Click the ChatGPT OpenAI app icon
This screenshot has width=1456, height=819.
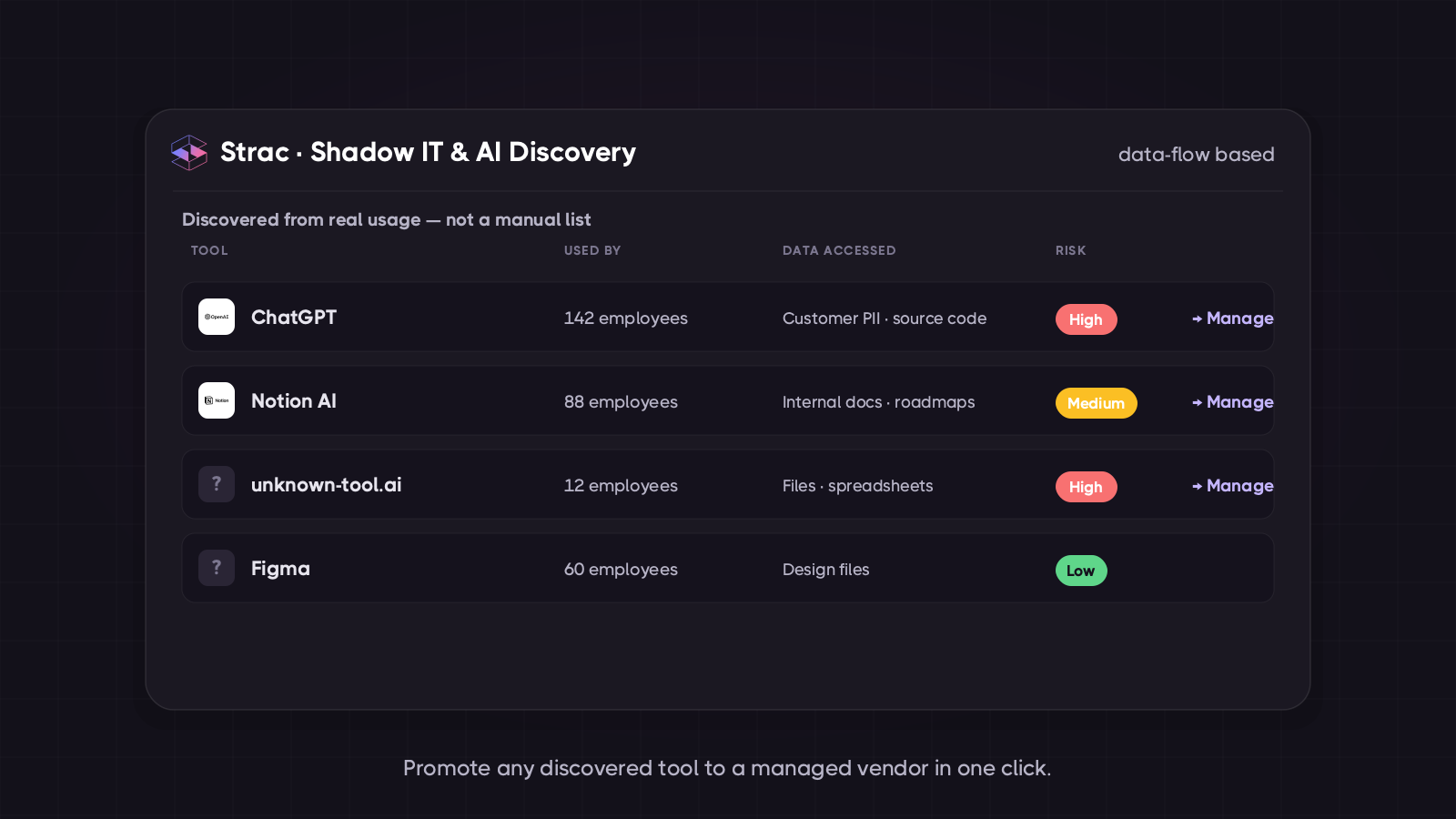click(217, 317)
